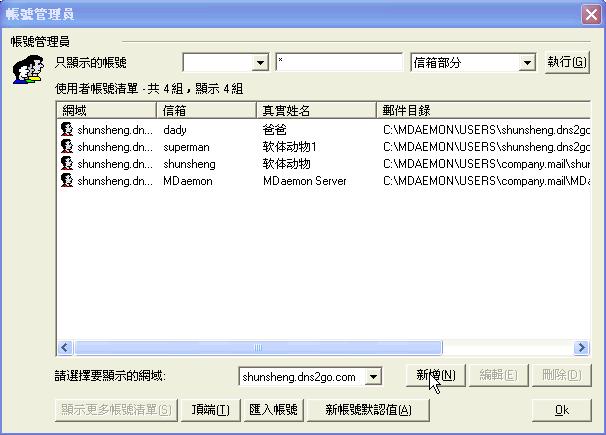Click the 真實姓名 column header
The width and height of the screenshot is (606, 435).
[316, 110]
